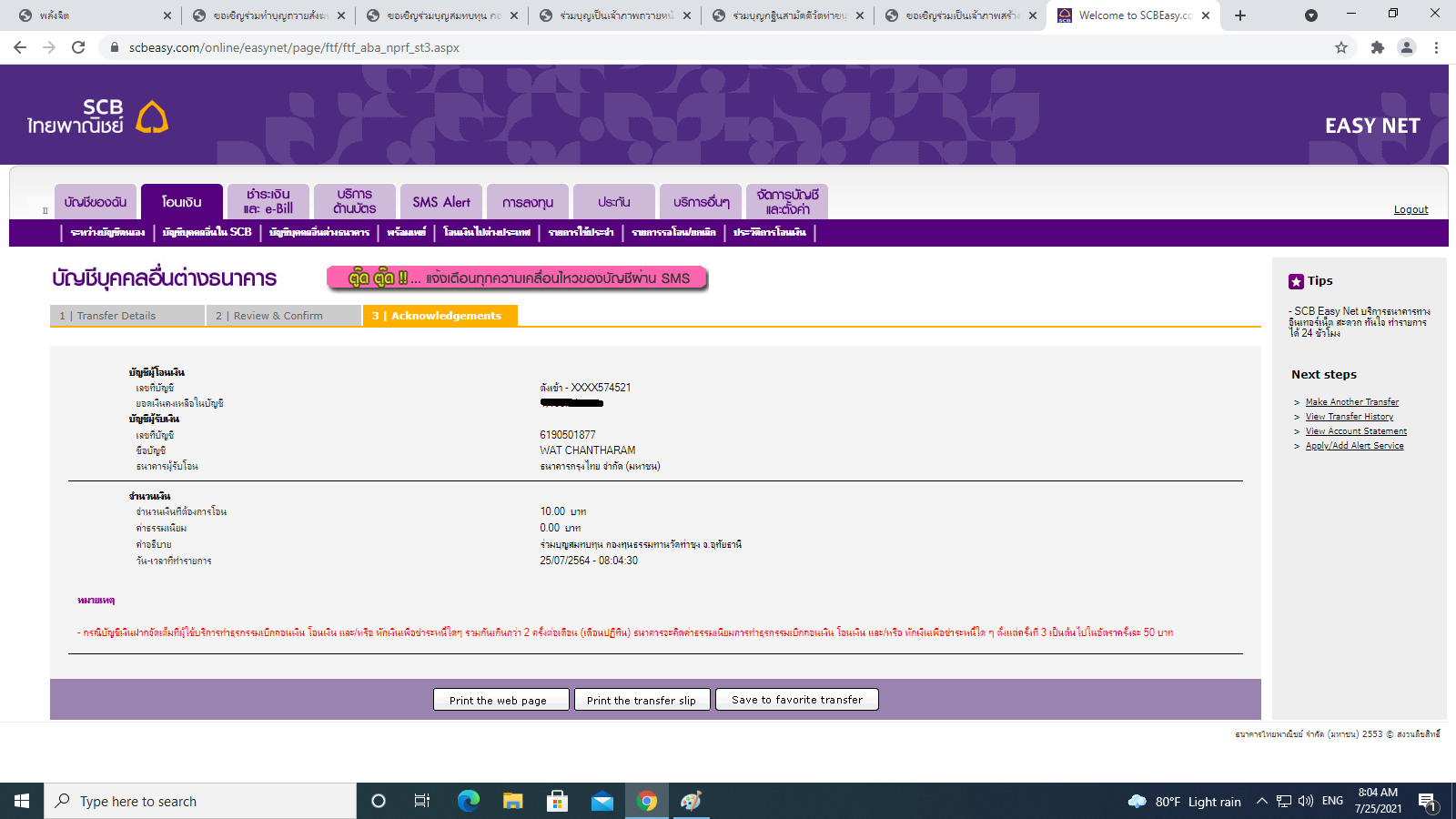Adjust volume via speaker tray icon
The image size is (1456, 819).
click(1306, 801)
